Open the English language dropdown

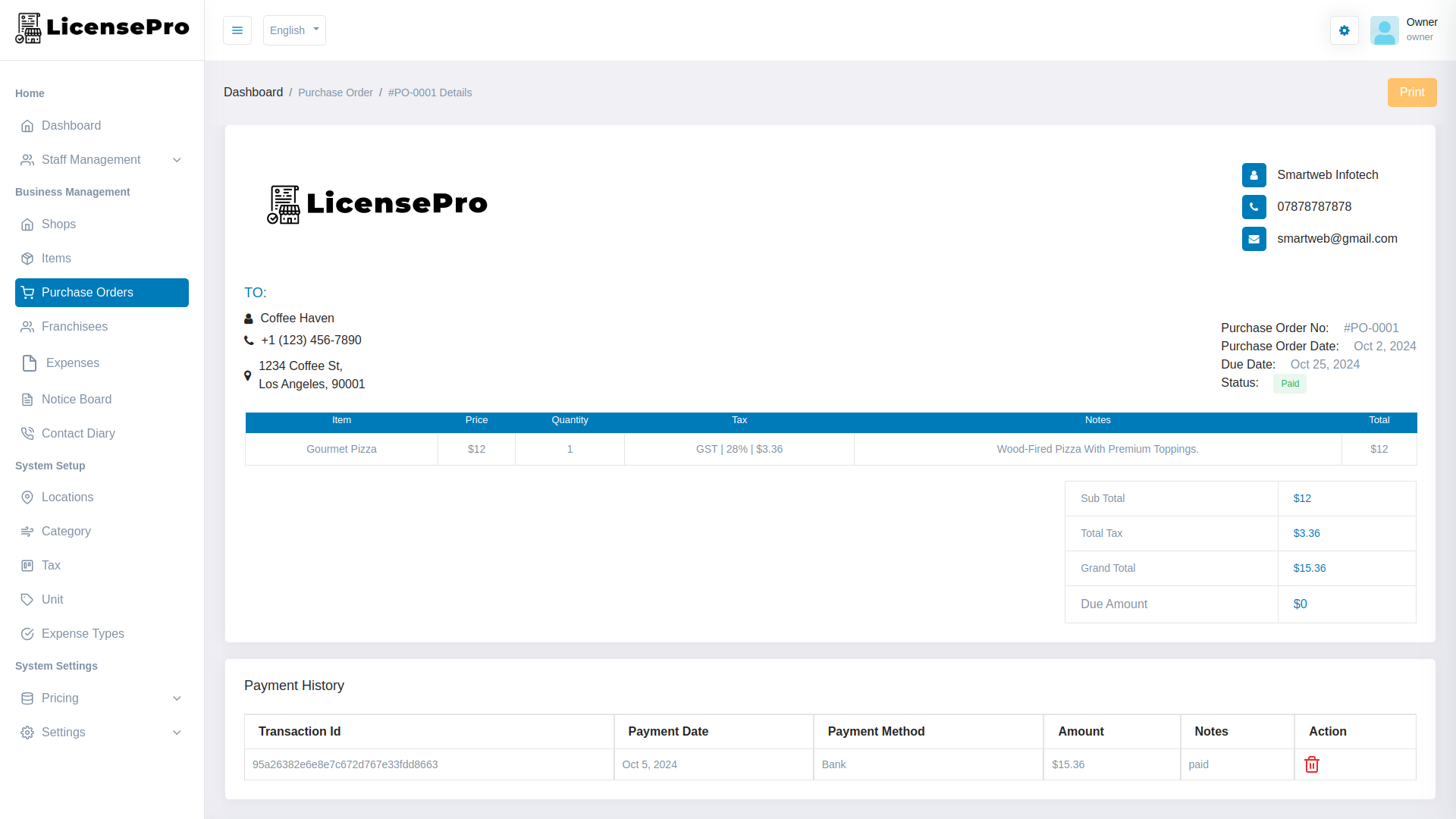pyautogui.click(x=294, y=30)
